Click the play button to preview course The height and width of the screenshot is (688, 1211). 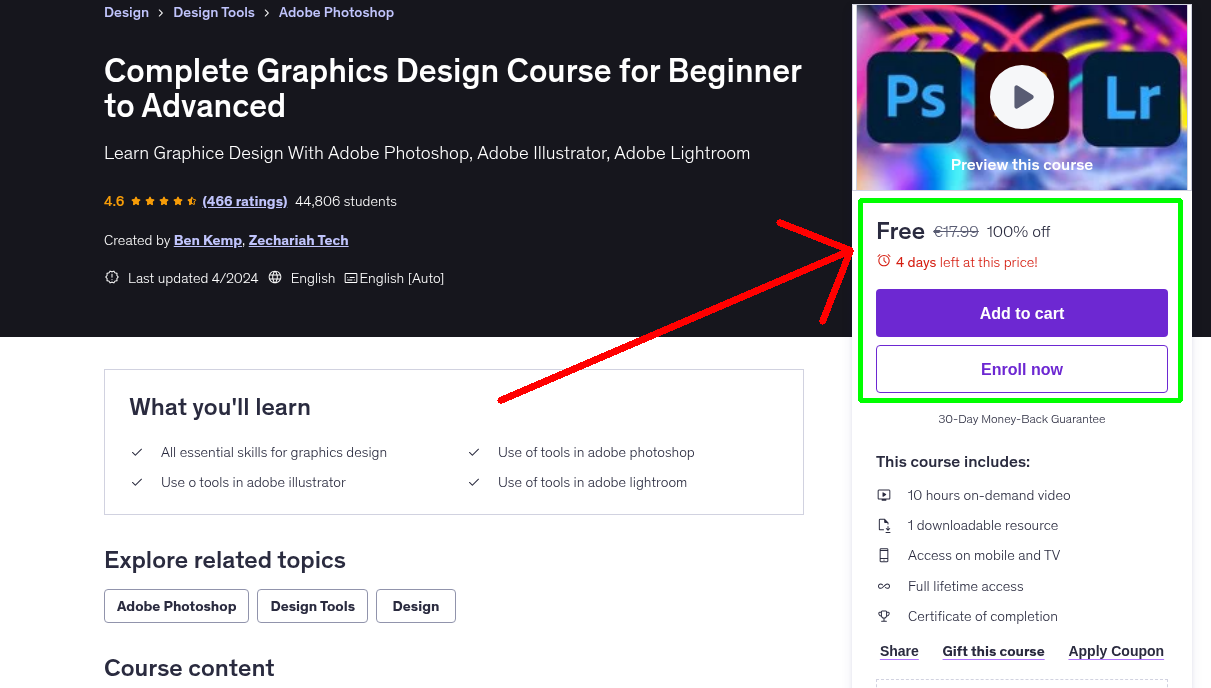1021,96
